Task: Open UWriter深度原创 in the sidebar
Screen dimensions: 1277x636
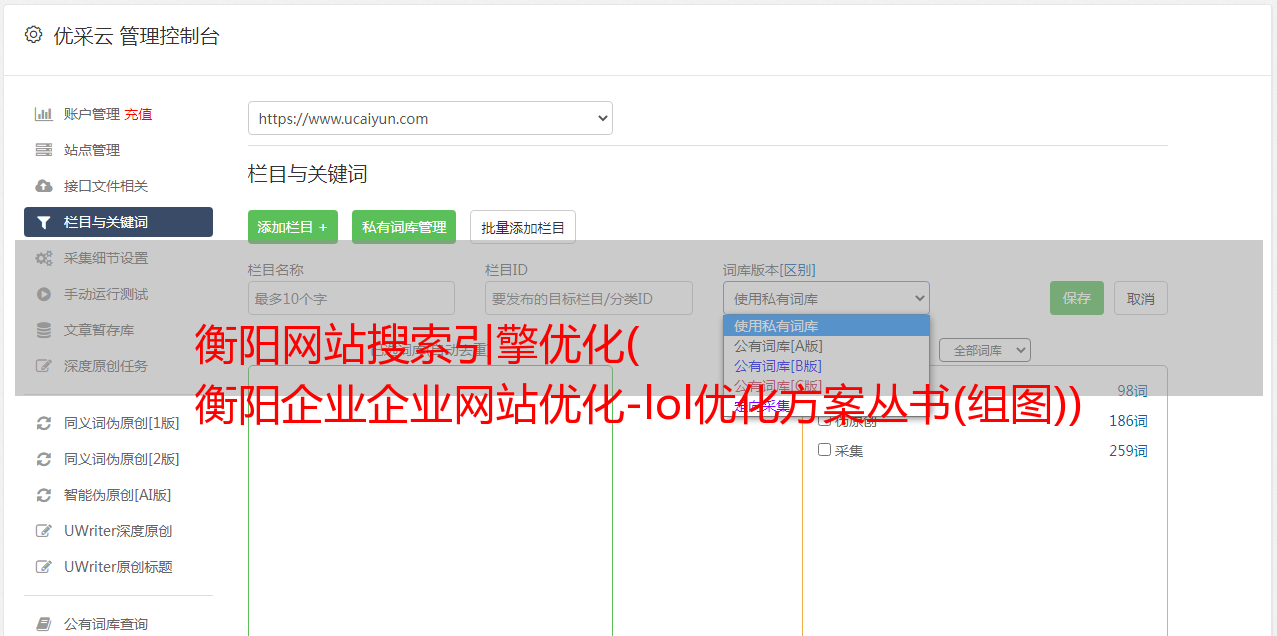Action: coord(118,531)
